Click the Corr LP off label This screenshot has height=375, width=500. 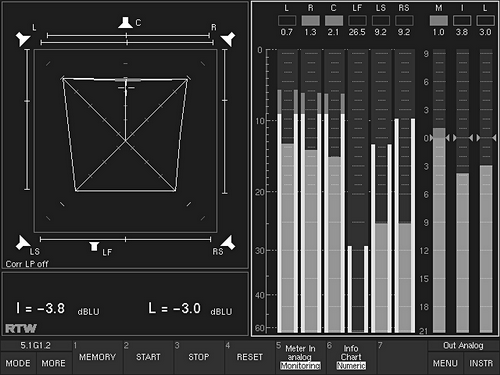[27, 264]
